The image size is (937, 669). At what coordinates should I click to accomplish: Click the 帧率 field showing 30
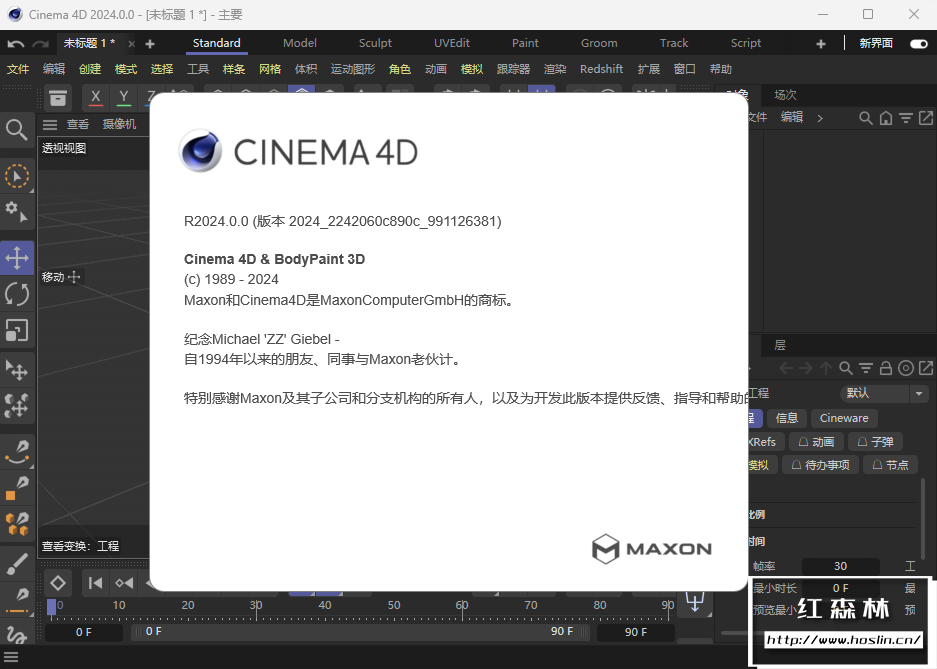click(x=840, y=566)
